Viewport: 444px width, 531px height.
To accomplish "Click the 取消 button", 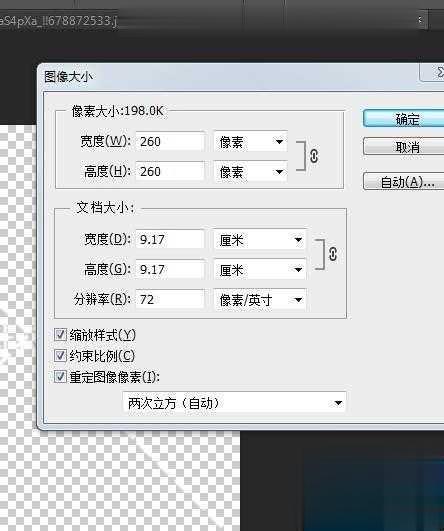I will 404,147.
